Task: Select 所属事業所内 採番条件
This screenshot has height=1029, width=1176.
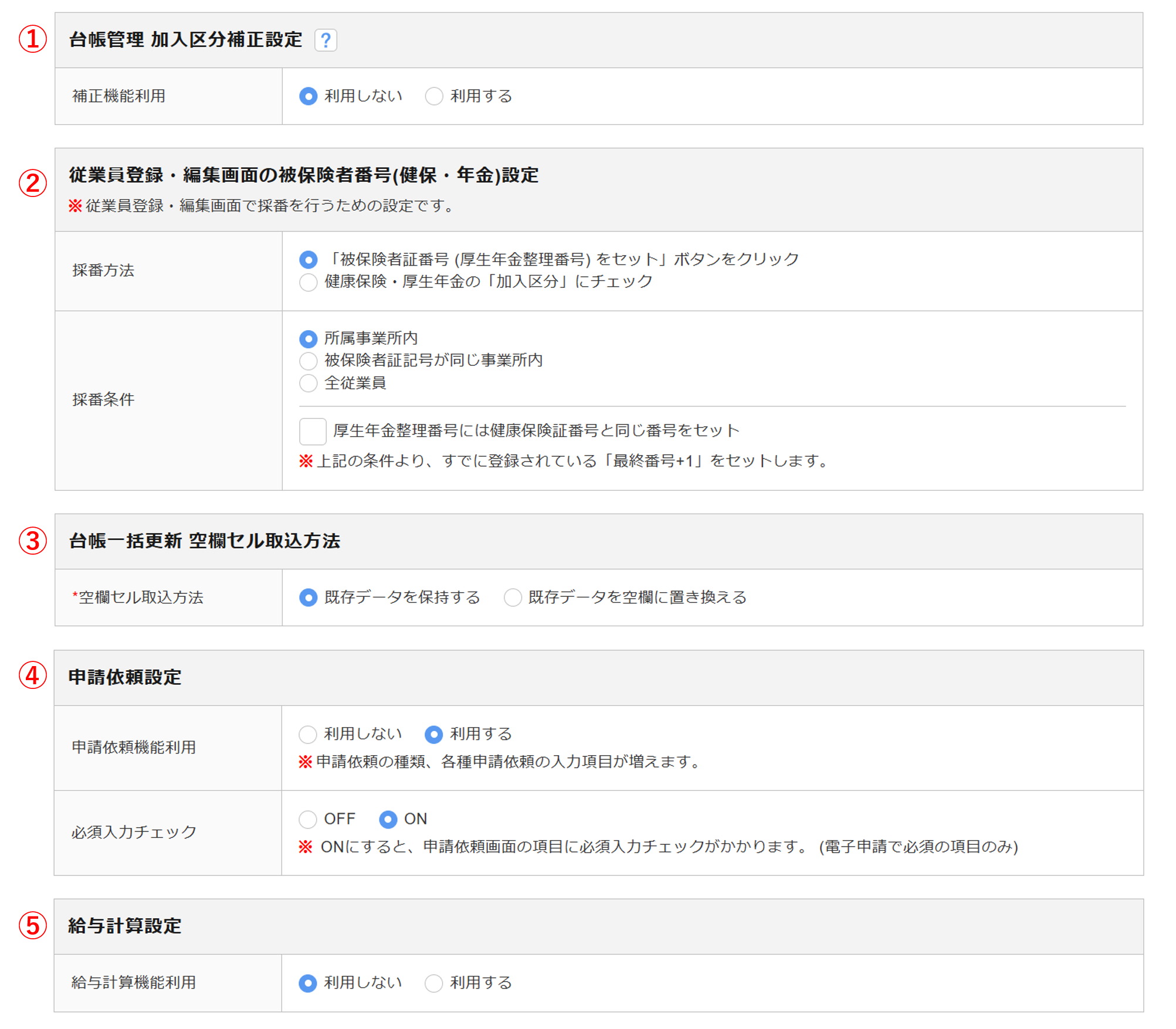Action: click(x=308, y=339)
